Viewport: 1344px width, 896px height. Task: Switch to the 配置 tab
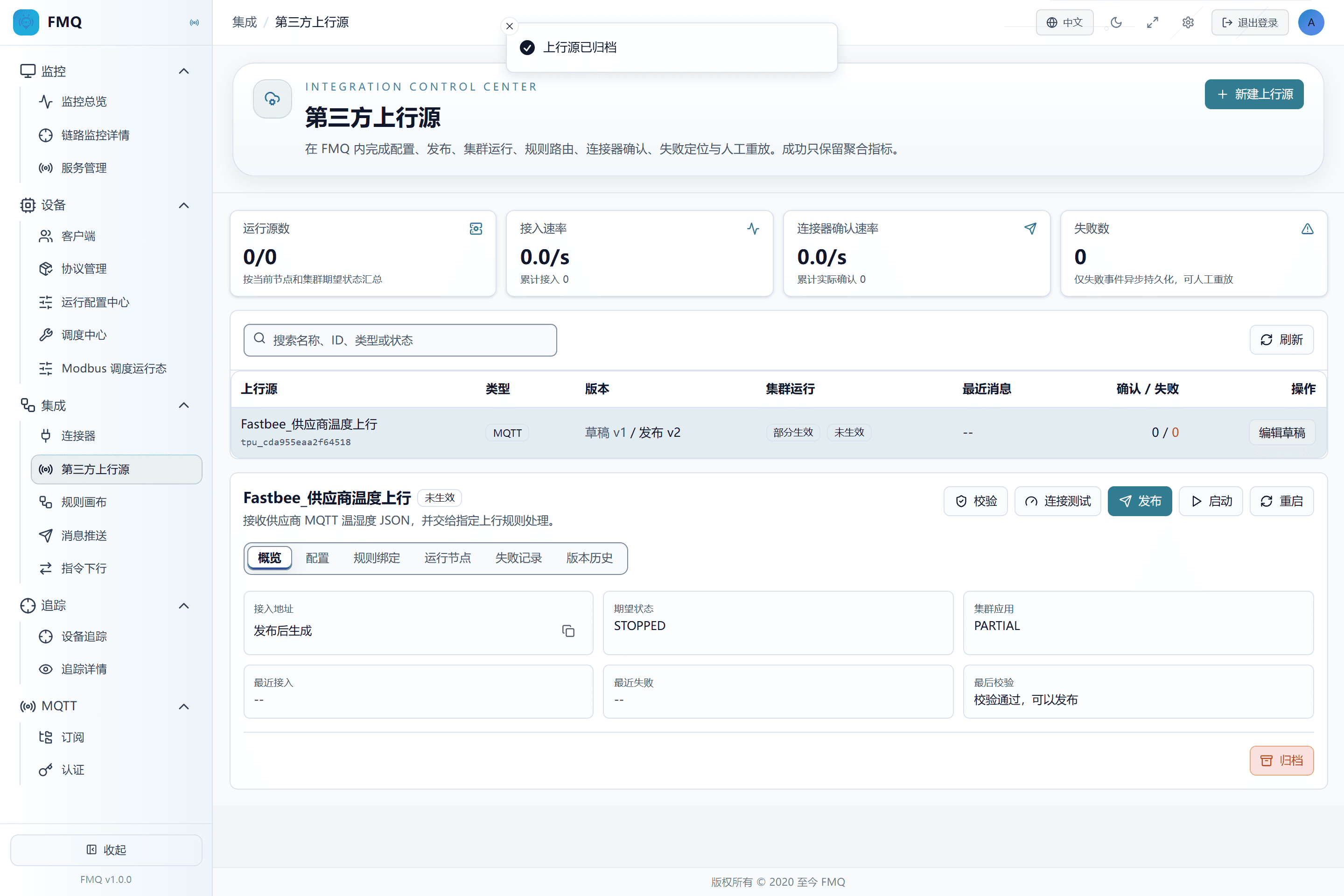pyautogui.click(x=317, y=558)
